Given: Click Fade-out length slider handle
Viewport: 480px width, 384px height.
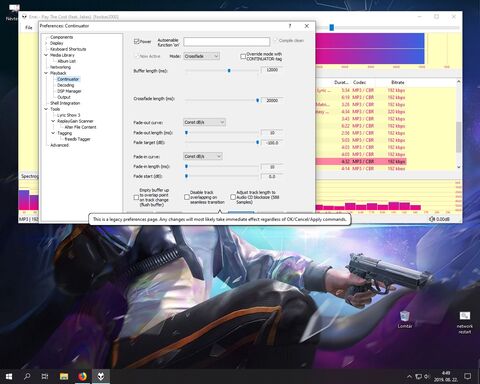Looking at the screenshot, I should pos(186,133).
